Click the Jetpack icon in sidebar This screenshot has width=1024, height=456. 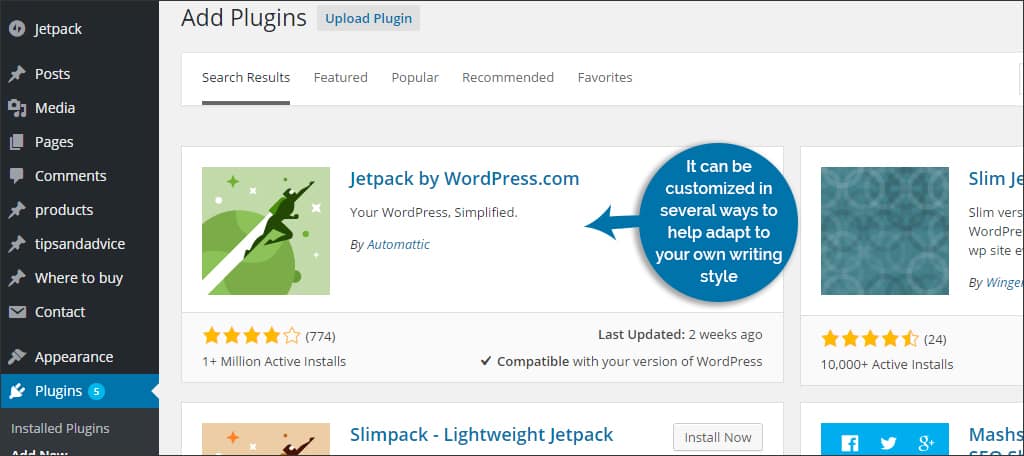17,29
